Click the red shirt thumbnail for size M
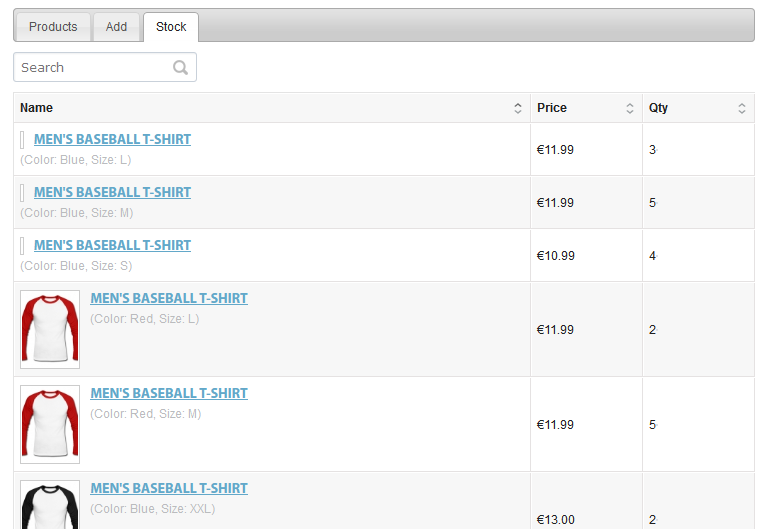This screenshot has height=529, width=763. [x=50, y=424]
